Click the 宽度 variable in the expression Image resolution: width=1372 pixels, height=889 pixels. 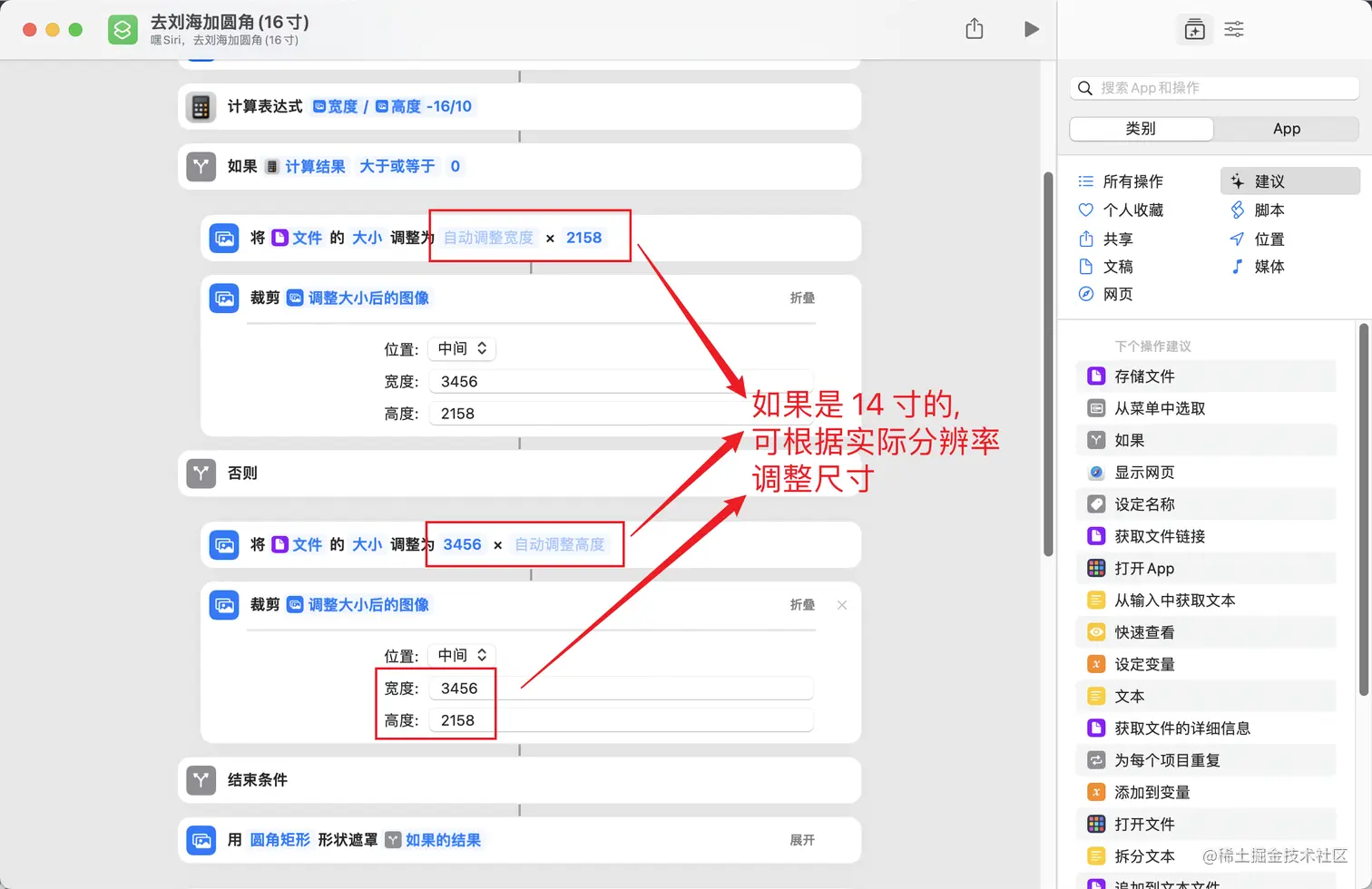click(336, 106)
